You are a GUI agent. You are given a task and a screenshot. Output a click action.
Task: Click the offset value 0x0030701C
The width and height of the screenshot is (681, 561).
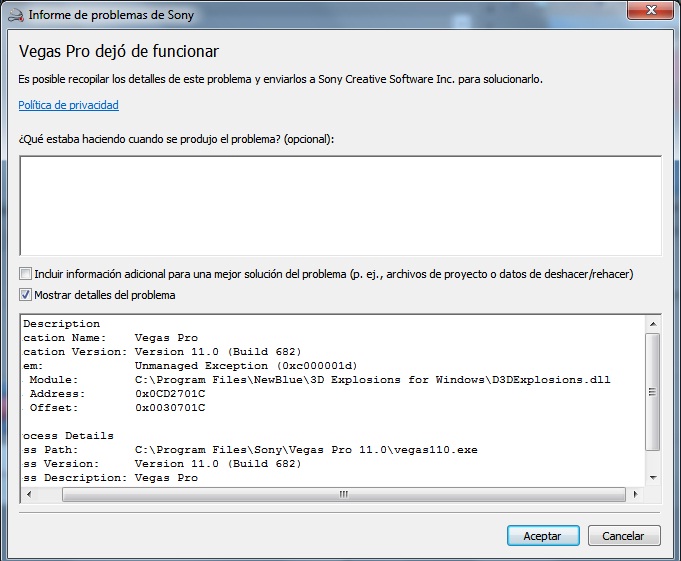170,408
